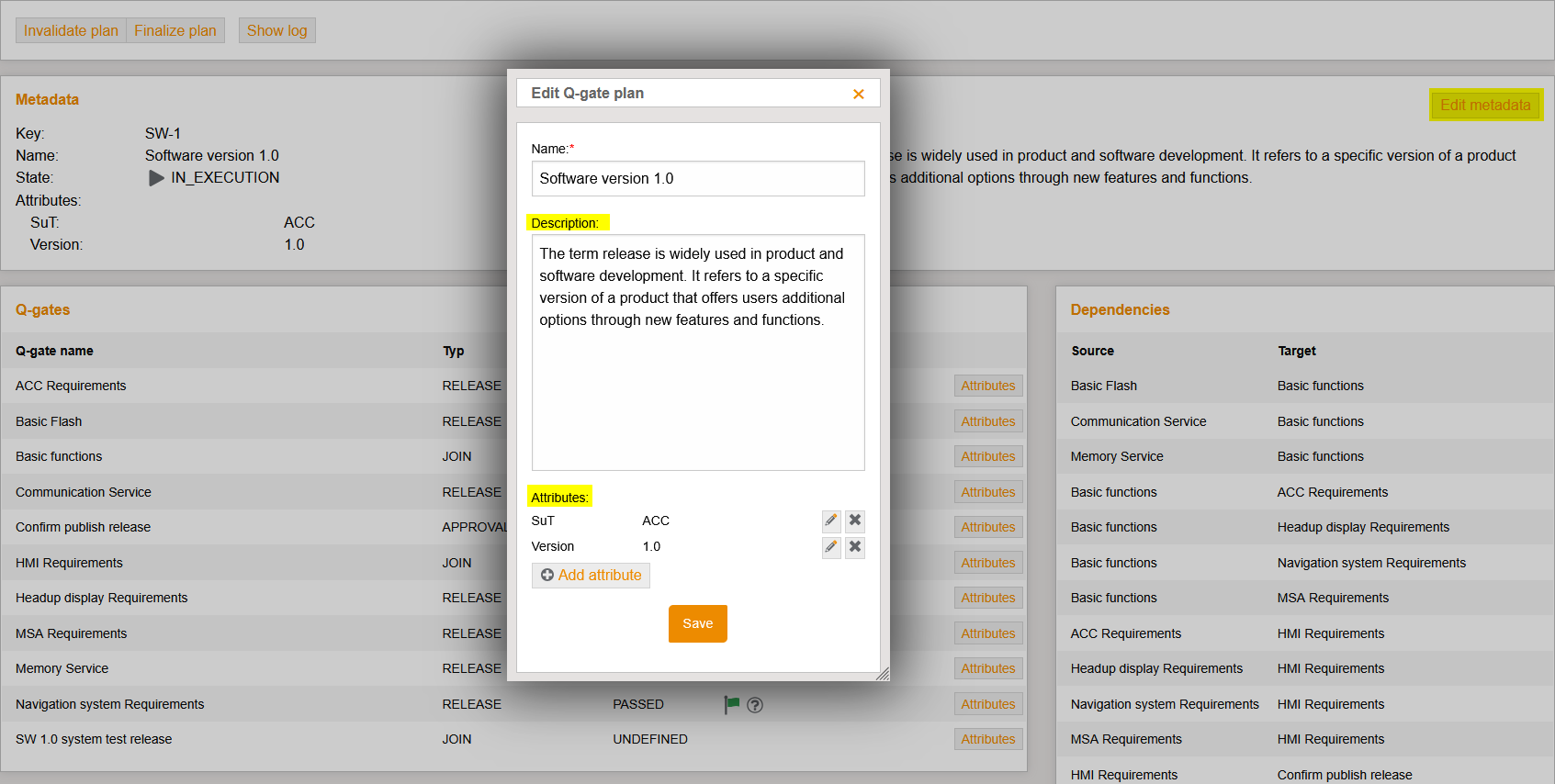The width and height of the screenshot is (1555, 784).
Task: Open Attributes for Navigation system Requirements row
Action: tap(988, 704)
